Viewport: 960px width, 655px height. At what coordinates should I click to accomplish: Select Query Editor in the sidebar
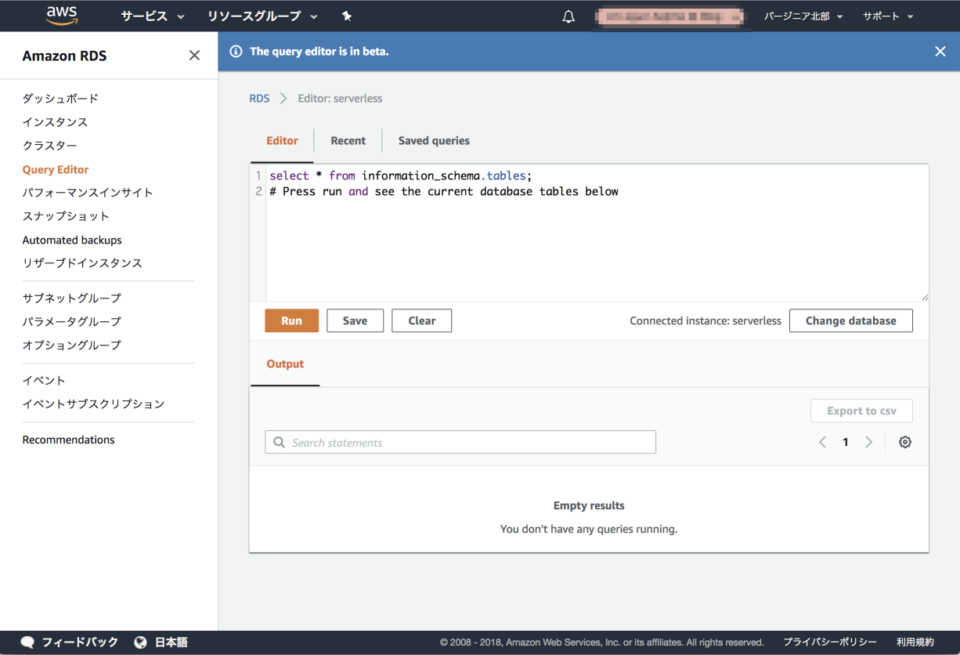click(55, 169)
